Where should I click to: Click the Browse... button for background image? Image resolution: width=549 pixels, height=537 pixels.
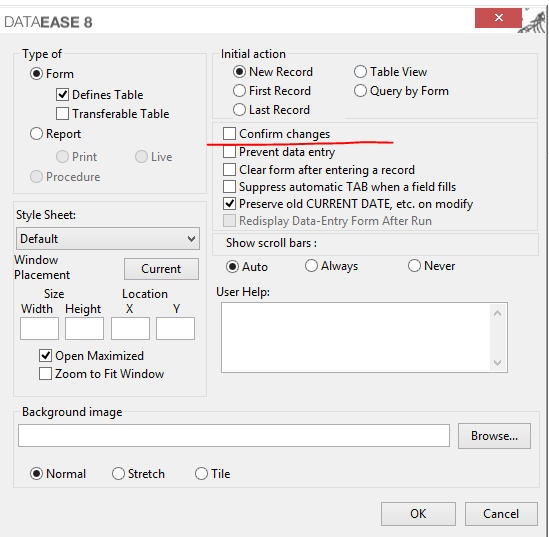[494, 436]
